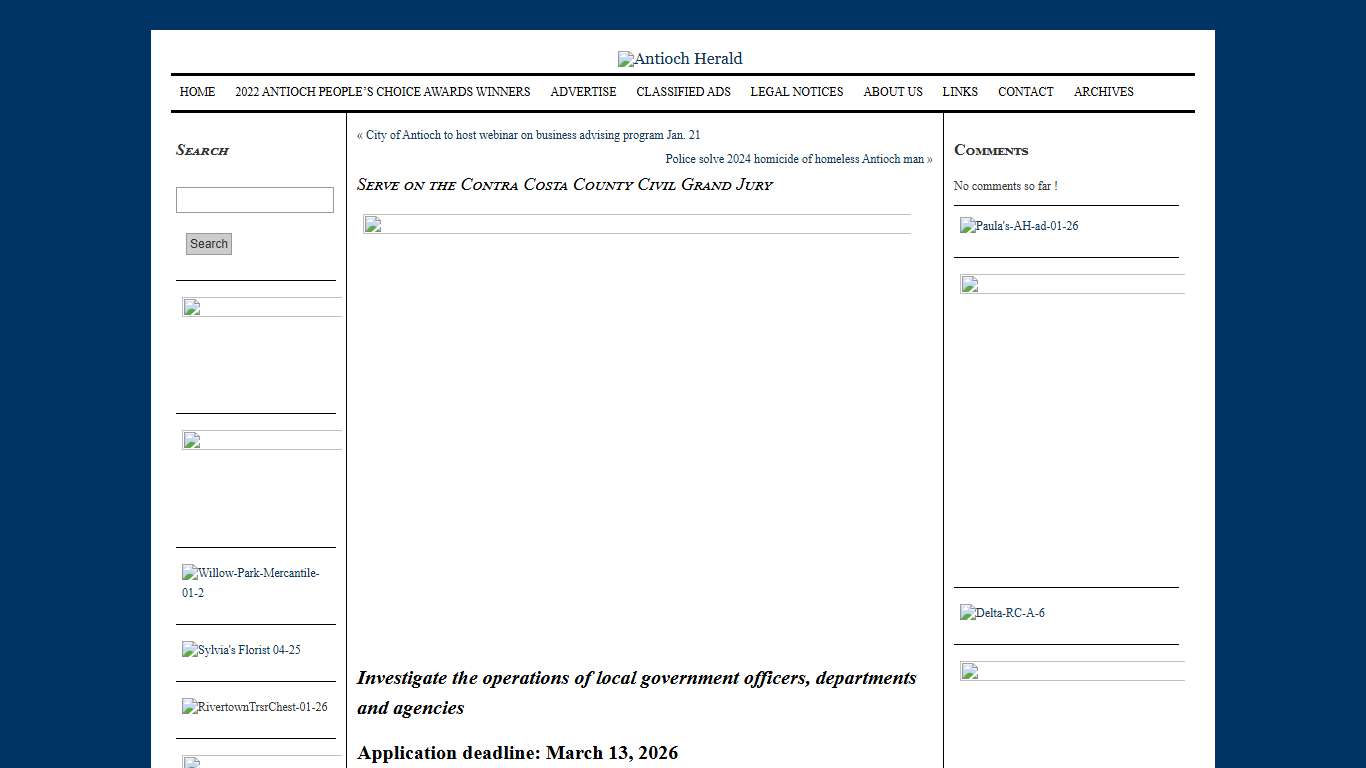Open 2022 Antioch People's Choice Awards Winners
Screen dimensions: 1366x768
tap(382, 92)
